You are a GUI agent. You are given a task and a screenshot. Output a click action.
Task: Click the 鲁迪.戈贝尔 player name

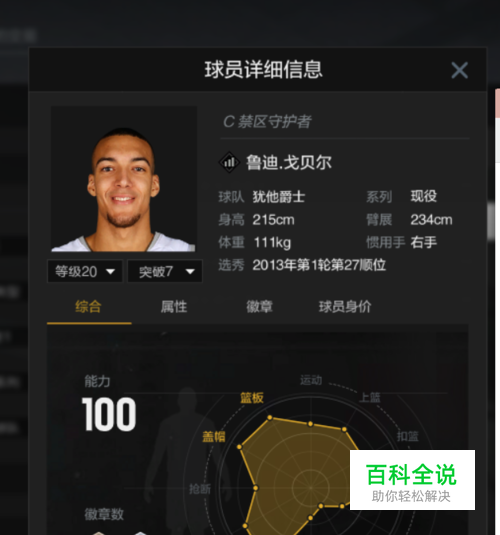tap(289, 162)
